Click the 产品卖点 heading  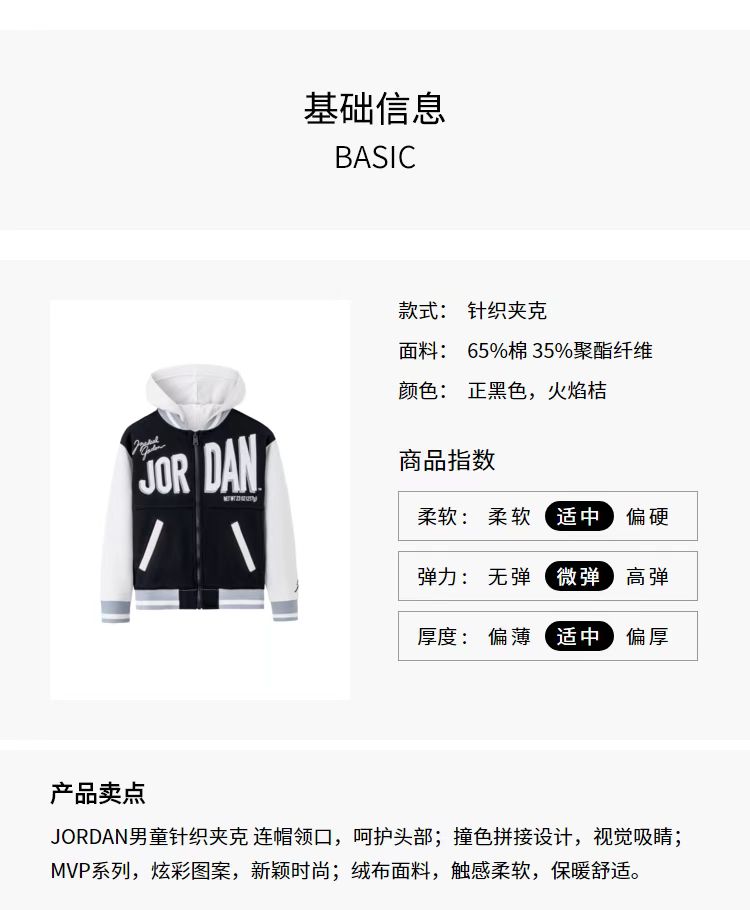(98, 793)
